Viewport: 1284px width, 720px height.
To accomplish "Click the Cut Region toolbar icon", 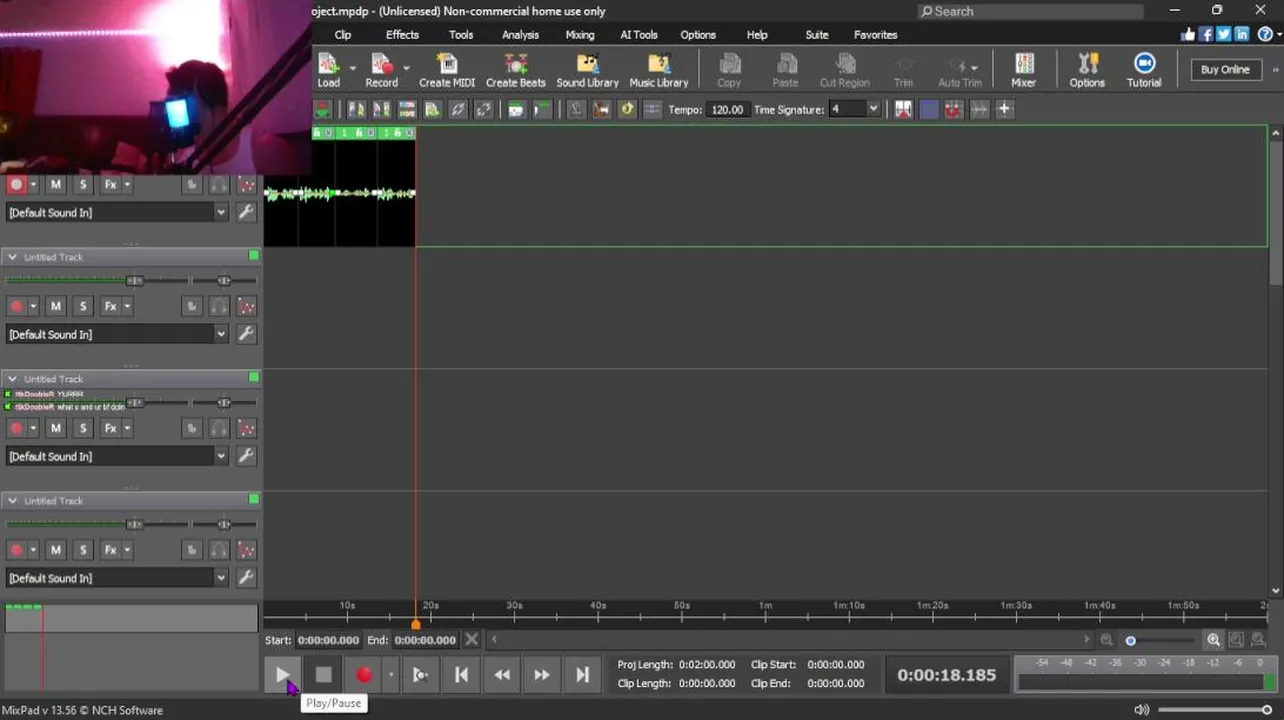I will pyautogui.click(x=845, y=70).
